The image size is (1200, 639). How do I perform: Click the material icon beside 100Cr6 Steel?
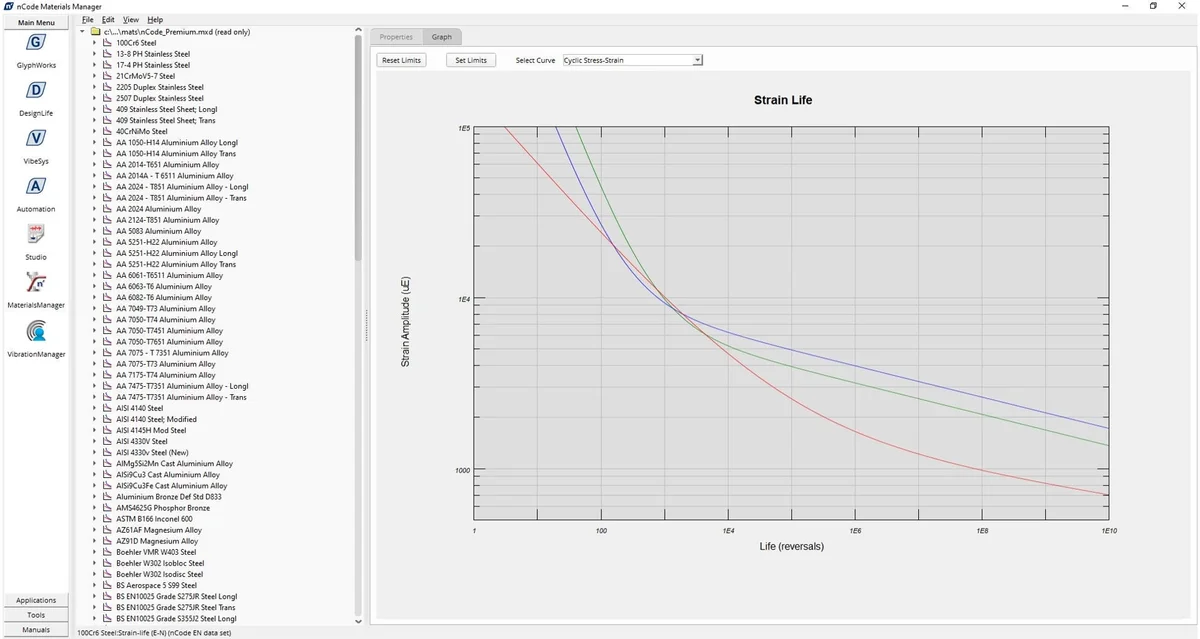107,43
